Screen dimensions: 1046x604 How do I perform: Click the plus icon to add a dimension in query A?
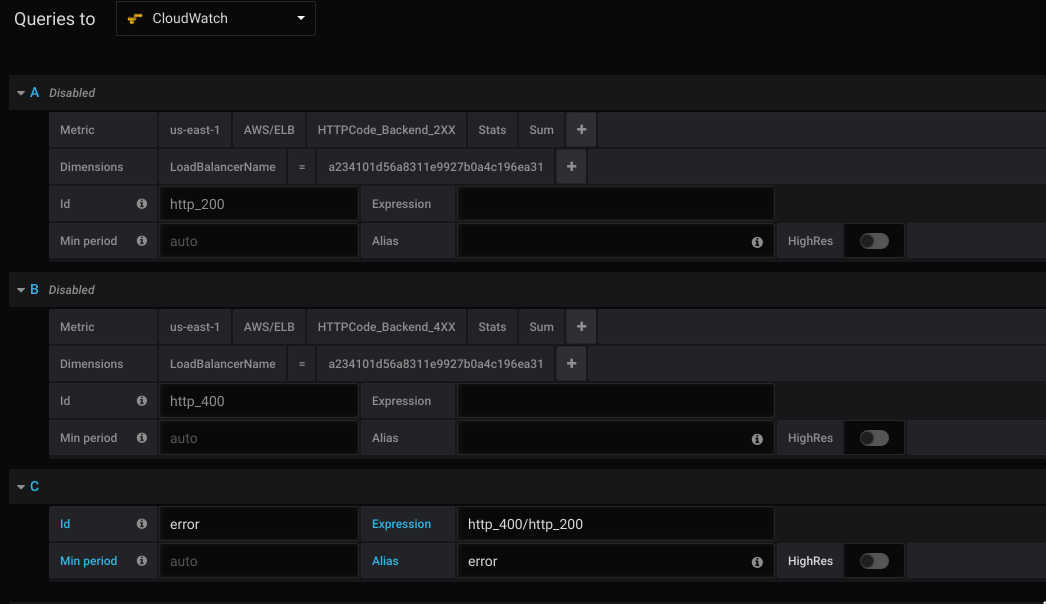click(x=571, y=166)
